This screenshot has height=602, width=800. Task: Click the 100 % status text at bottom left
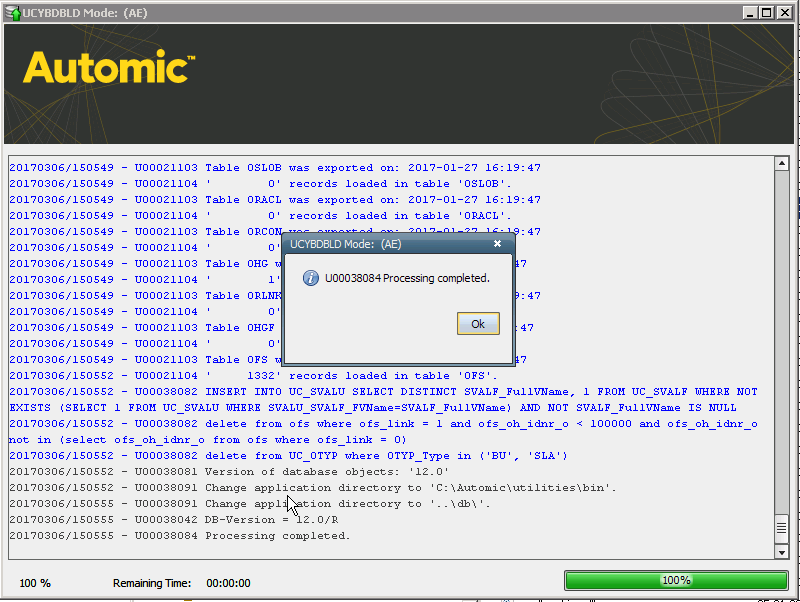35,583
